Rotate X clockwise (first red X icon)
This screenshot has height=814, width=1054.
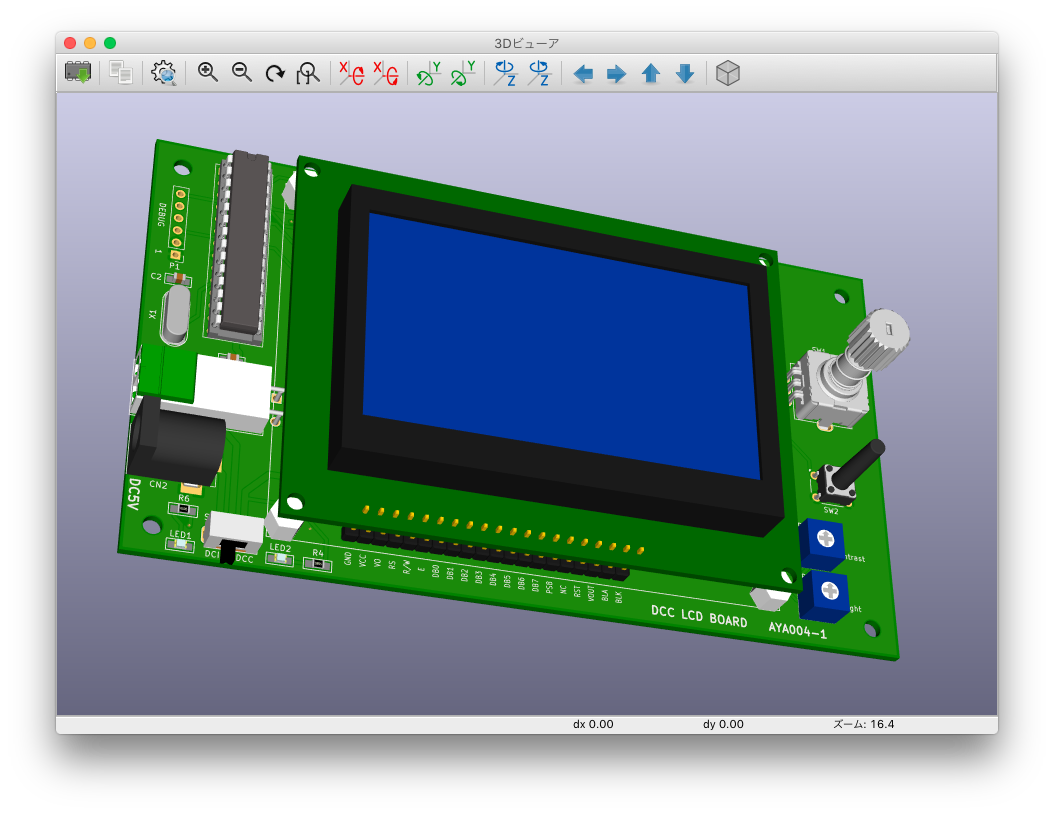click(x=352, y=73)
